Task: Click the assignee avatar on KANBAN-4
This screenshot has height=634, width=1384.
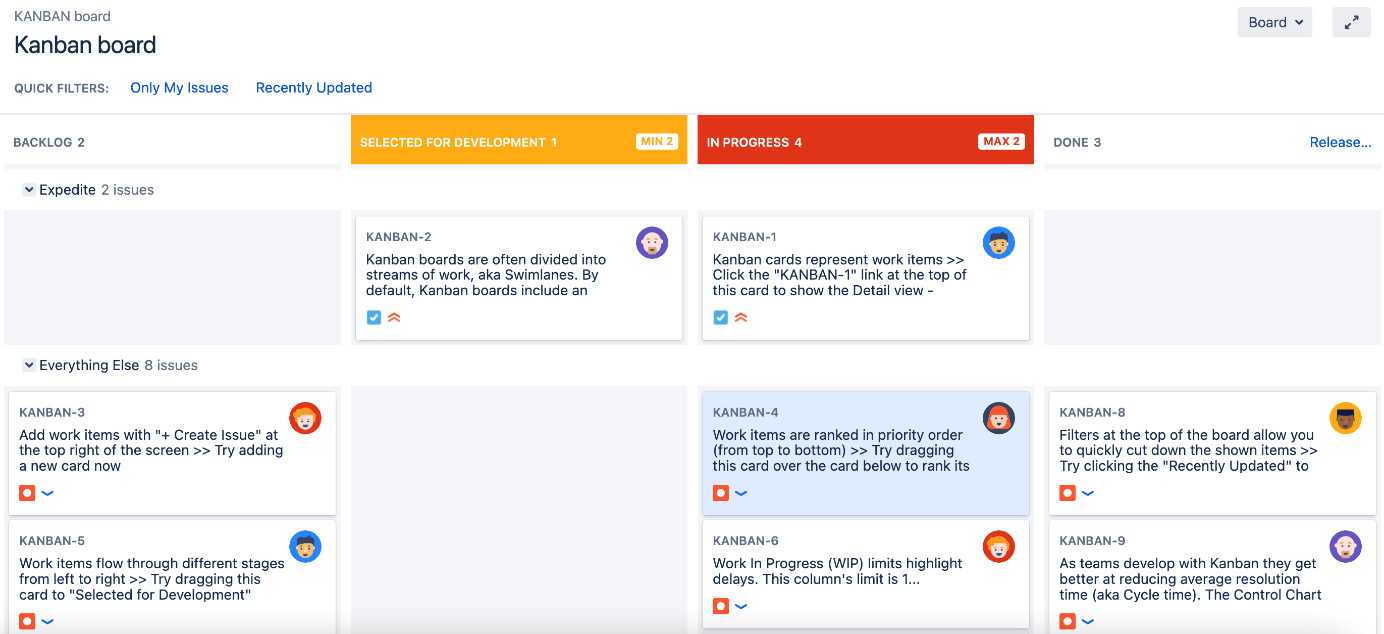Action: pos(999,418)
